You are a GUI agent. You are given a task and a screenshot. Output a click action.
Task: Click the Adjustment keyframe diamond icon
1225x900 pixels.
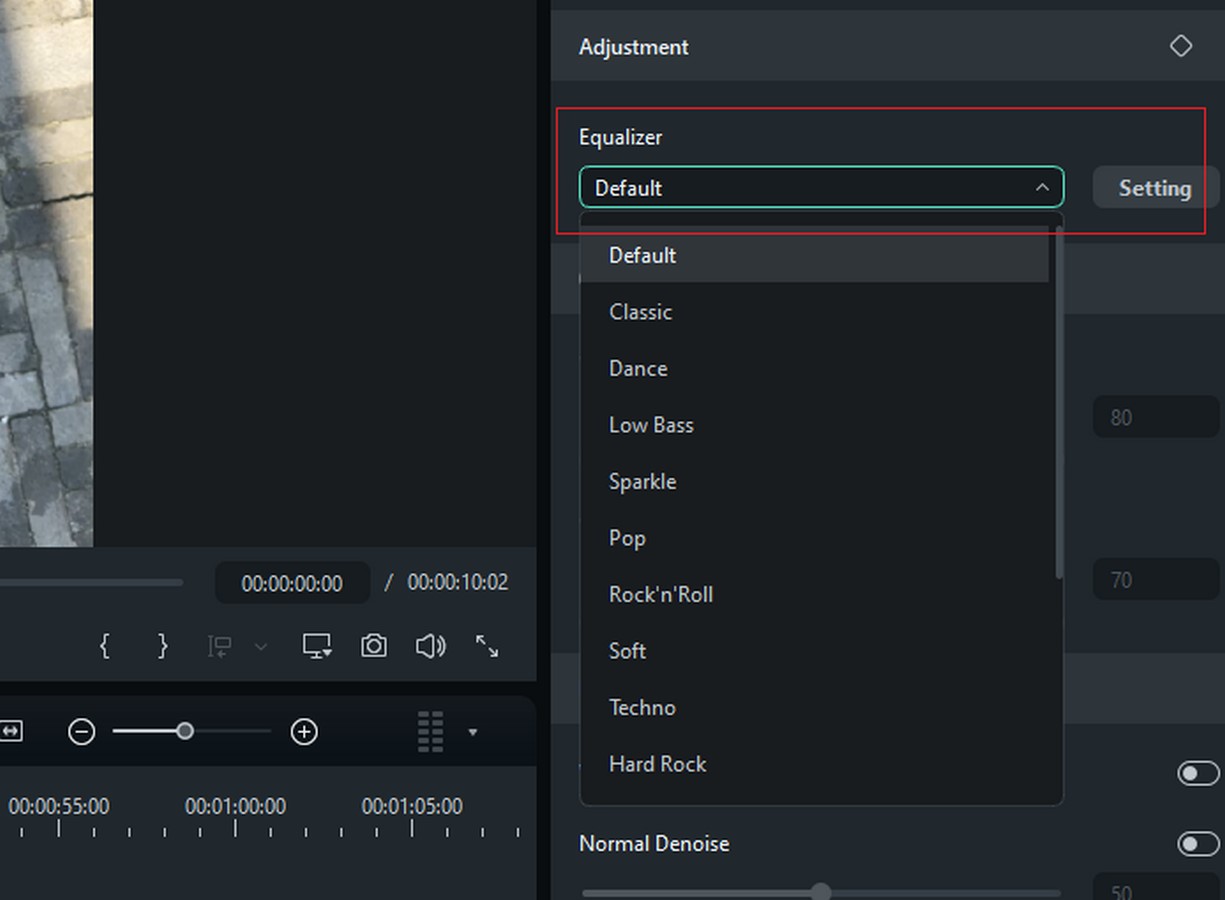click(1181, 46)
